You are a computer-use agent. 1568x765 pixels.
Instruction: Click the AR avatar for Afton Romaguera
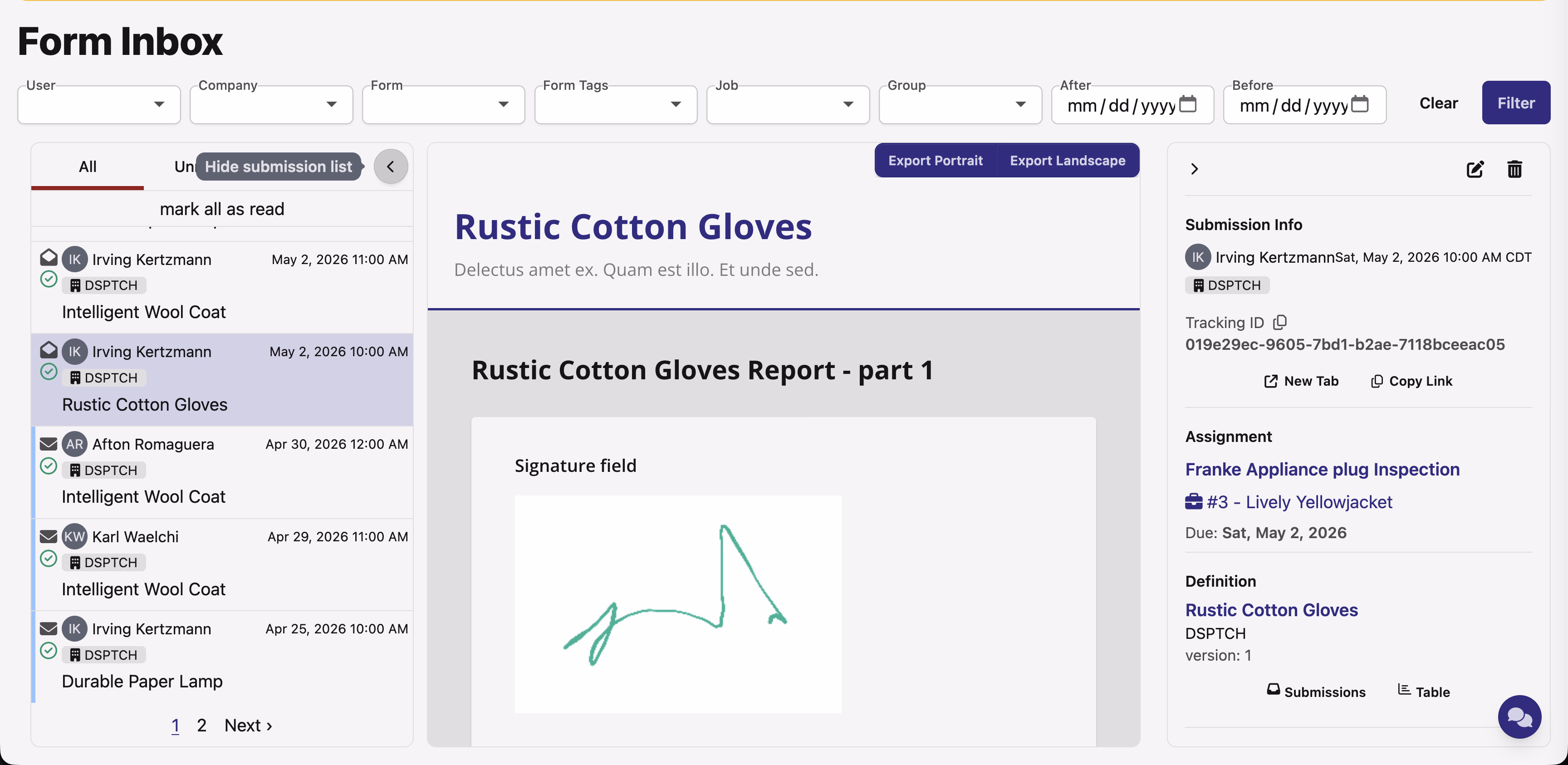74,444
